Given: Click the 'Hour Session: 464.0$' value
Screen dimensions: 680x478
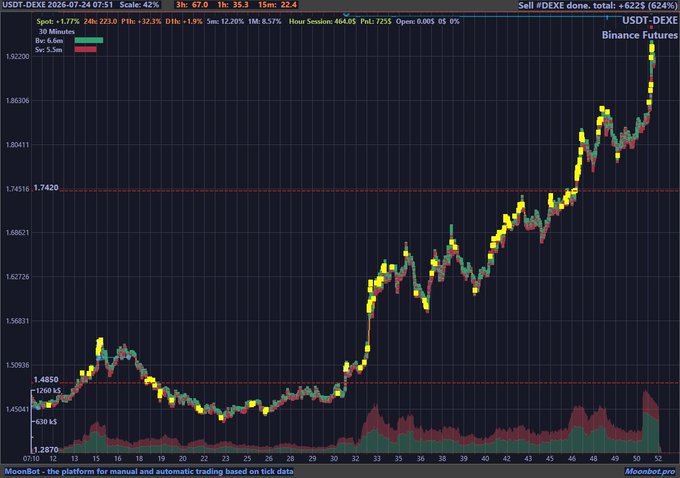Looking at the screenshot, I should (322, 21).
